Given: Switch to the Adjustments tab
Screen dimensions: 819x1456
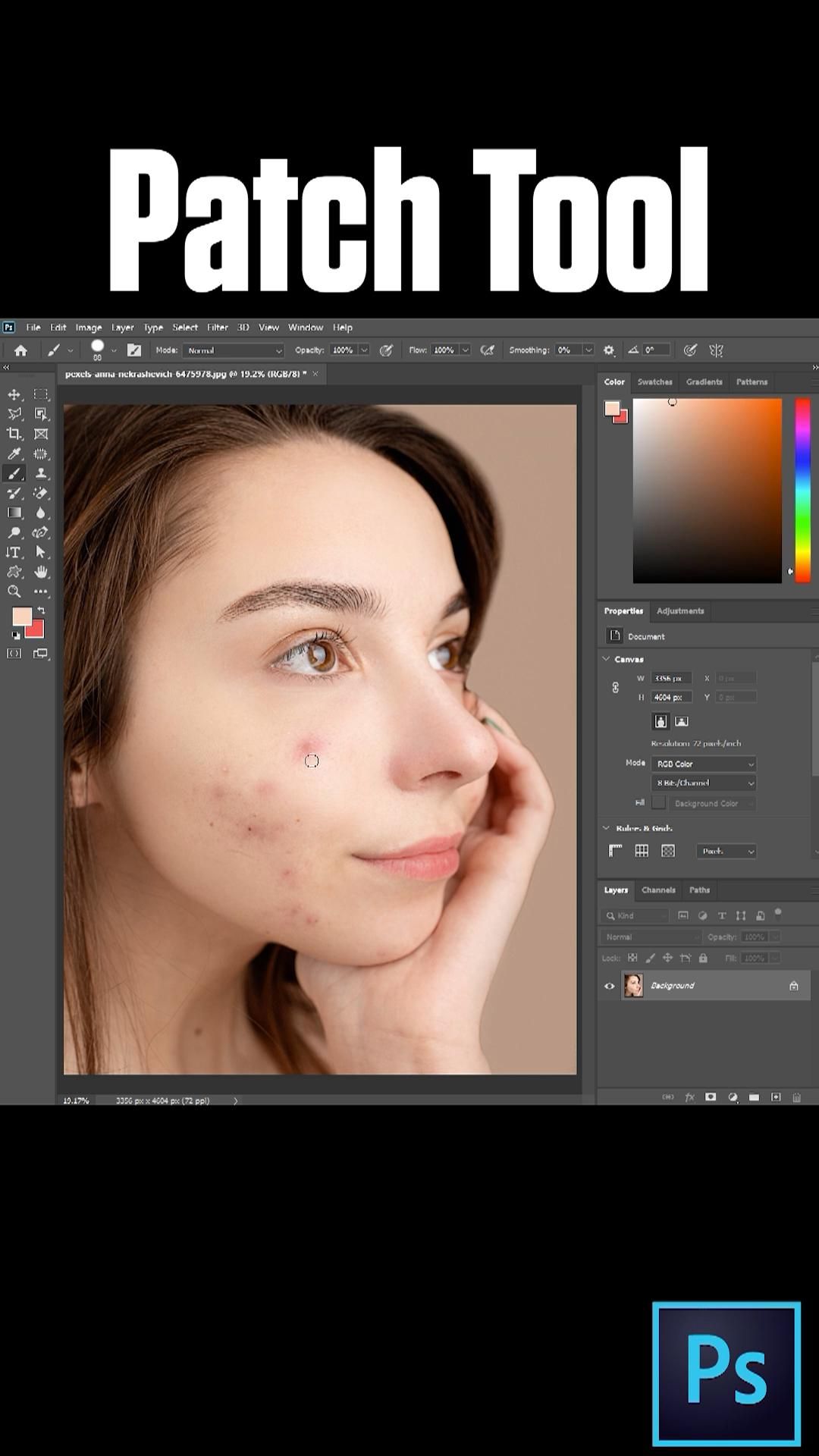Looking at the screenshot, I should pyautogui.click(x=680, y=611).
